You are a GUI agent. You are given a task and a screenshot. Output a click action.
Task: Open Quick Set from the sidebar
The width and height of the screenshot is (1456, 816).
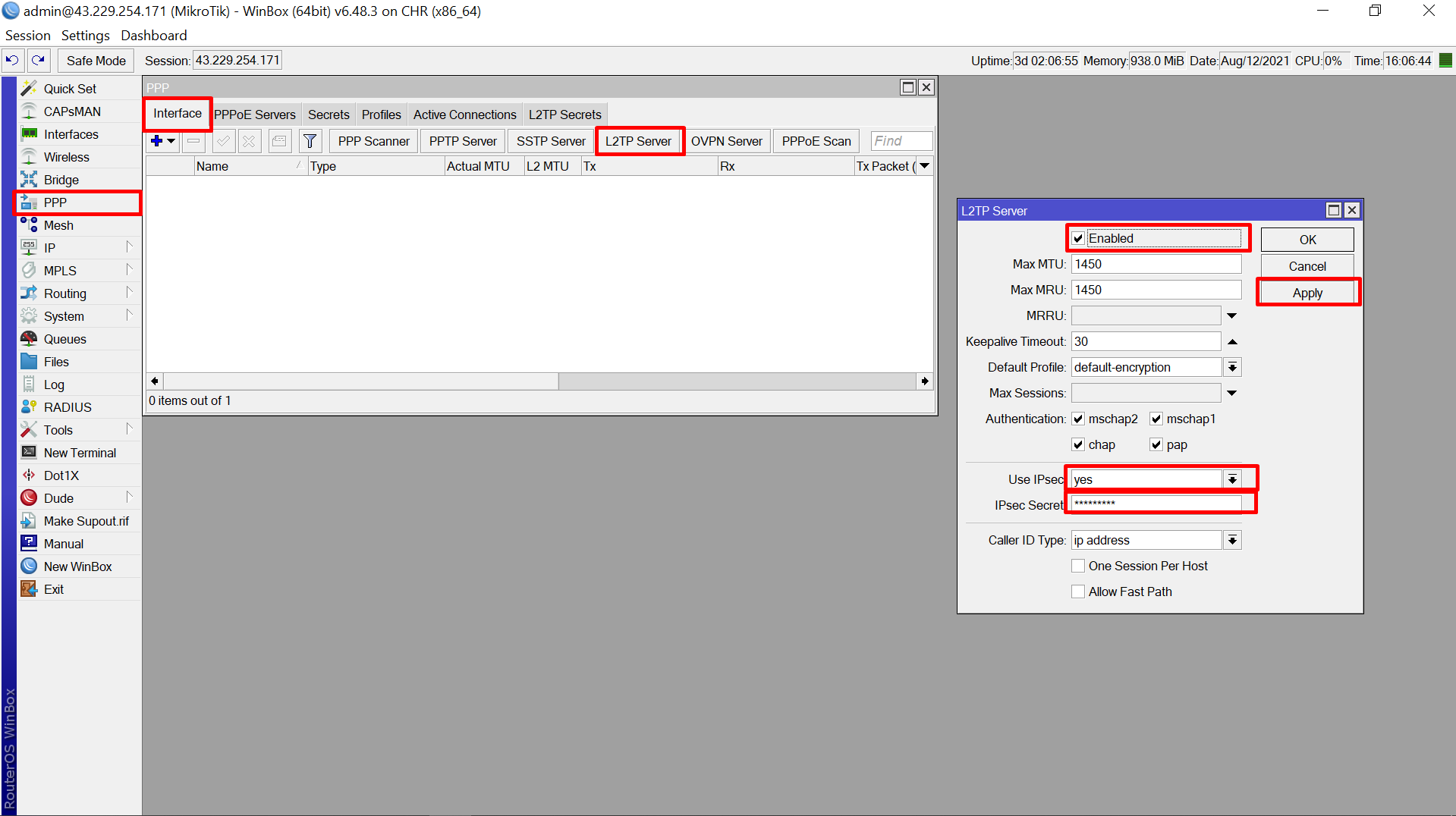[70, 89]
